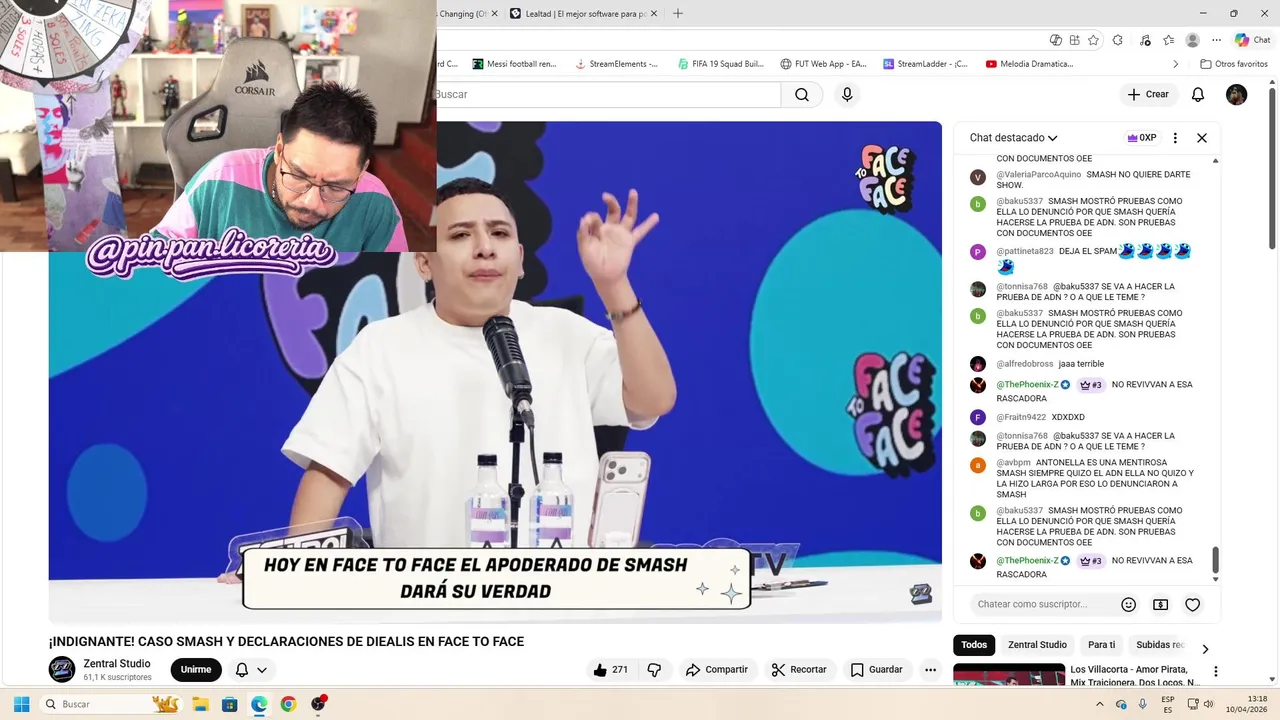1280x720 pixels.
Task: Open Melodia Dramatica YouTube bookmark
Action: click(x=1029, y=64)
